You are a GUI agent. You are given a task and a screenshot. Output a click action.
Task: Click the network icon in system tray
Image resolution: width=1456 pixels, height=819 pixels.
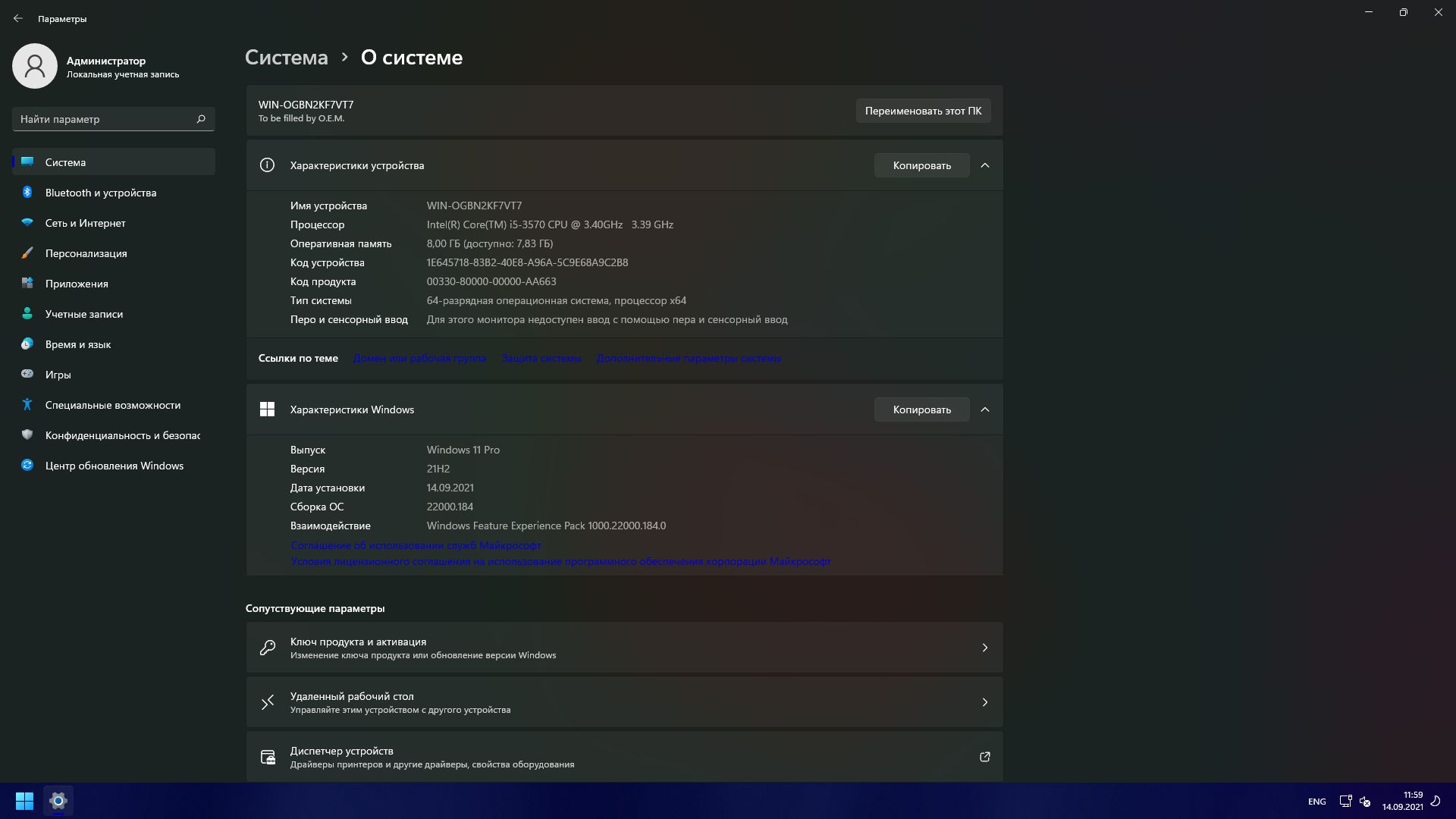(x=1345, y=801)
